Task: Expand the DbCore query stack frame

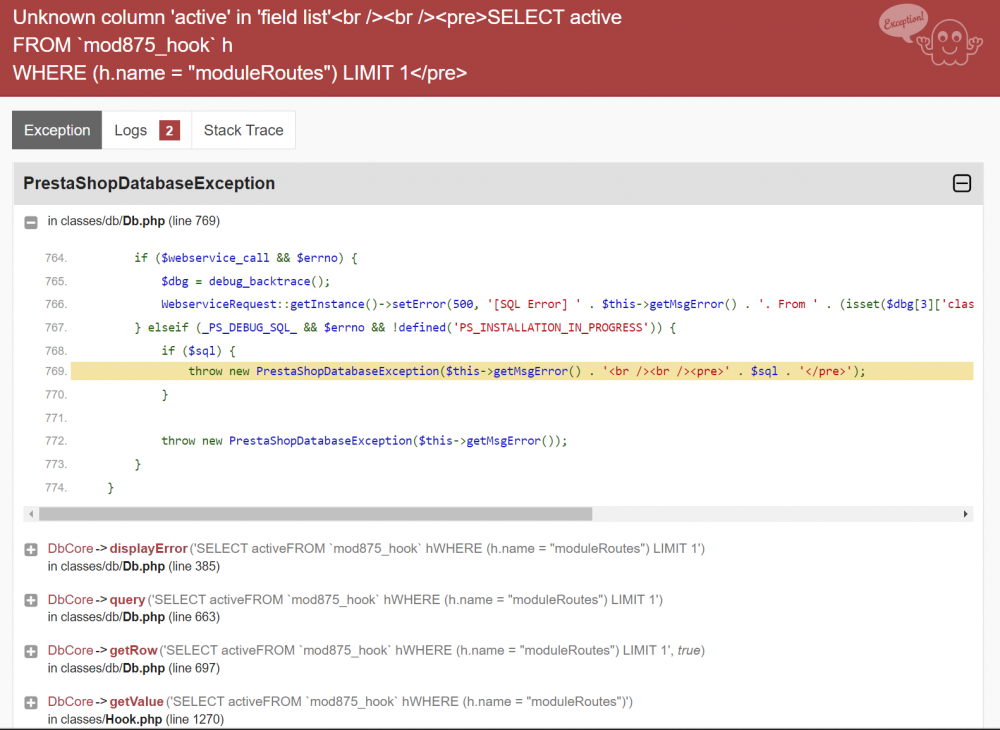Action: (30, 599)
